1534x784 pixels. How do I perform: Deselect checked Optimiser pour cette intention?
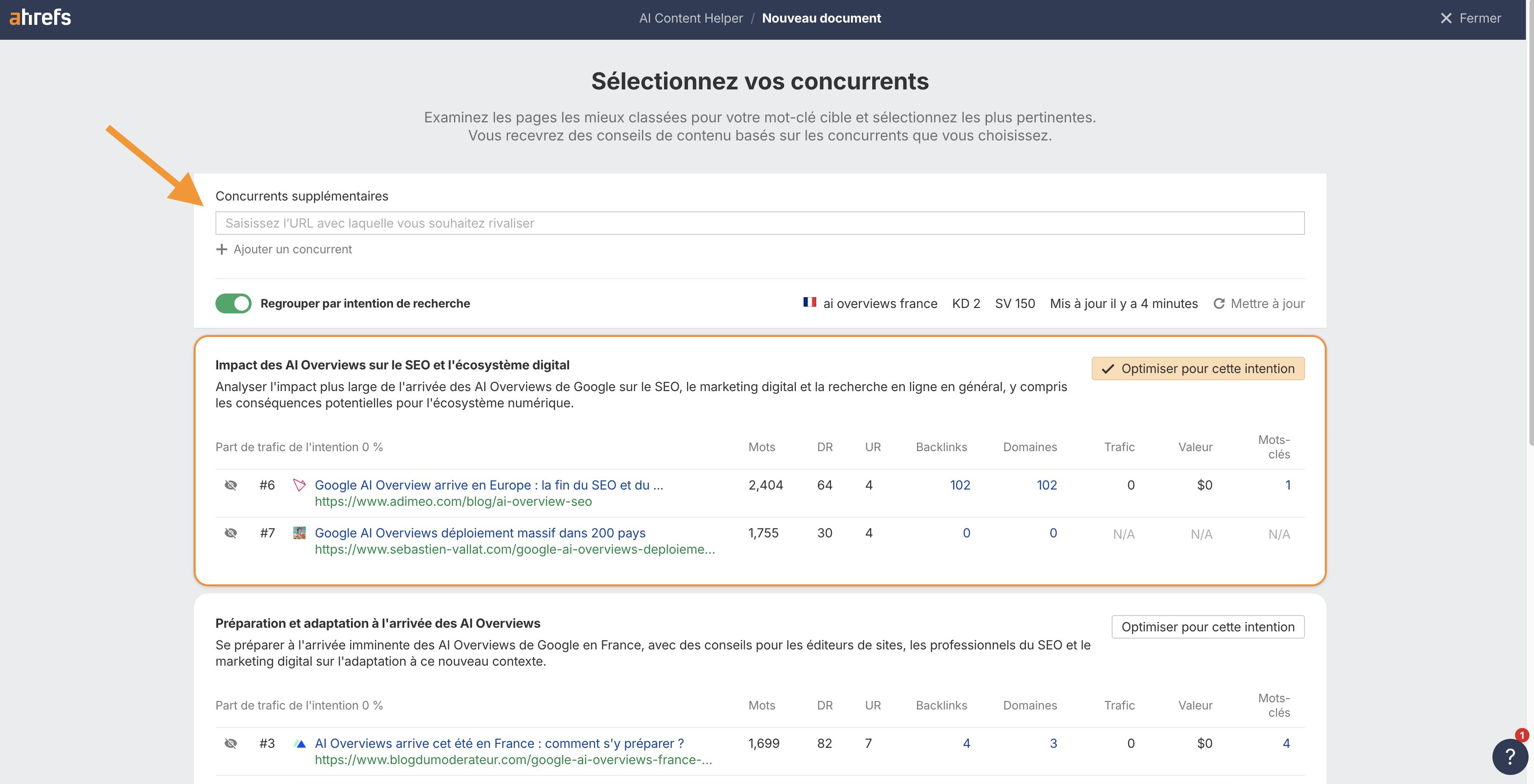coord(1198,369)
